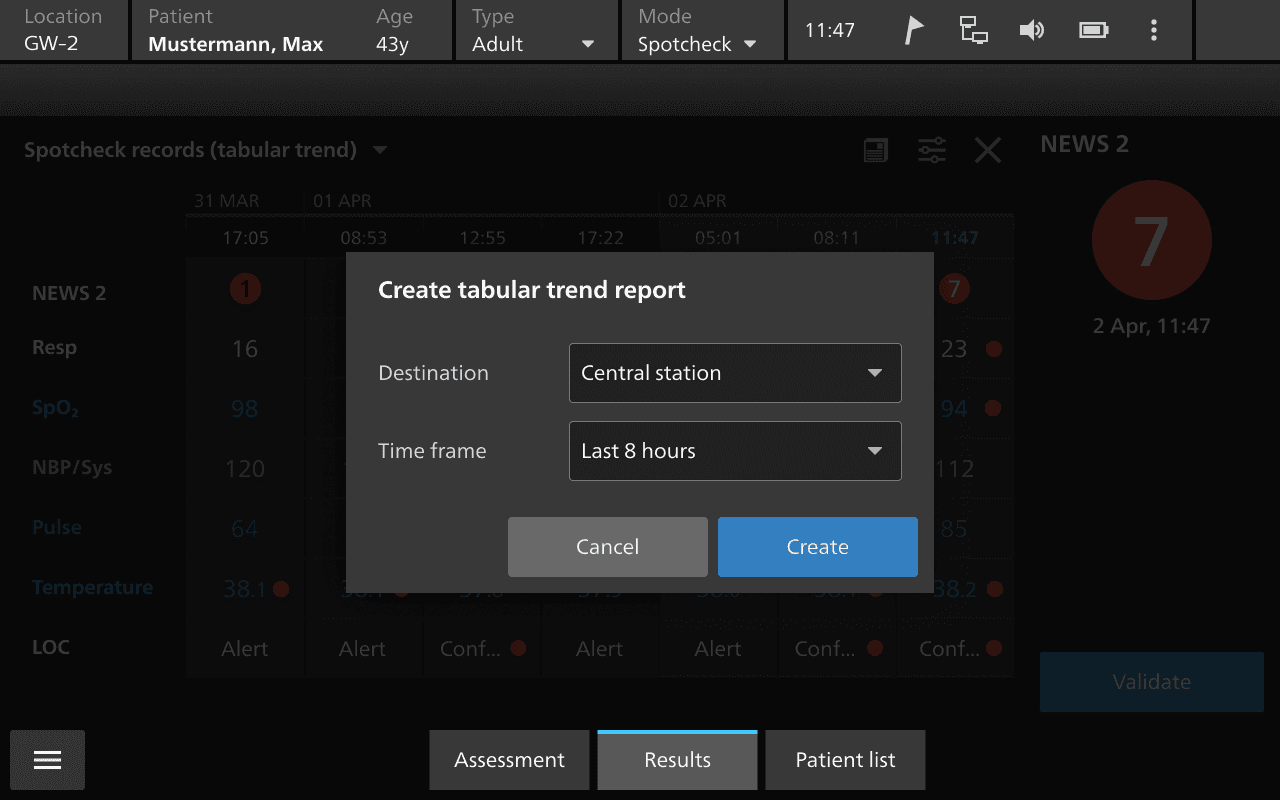
Task: Click the SpO2 value 98
Action: click(245, 409)
